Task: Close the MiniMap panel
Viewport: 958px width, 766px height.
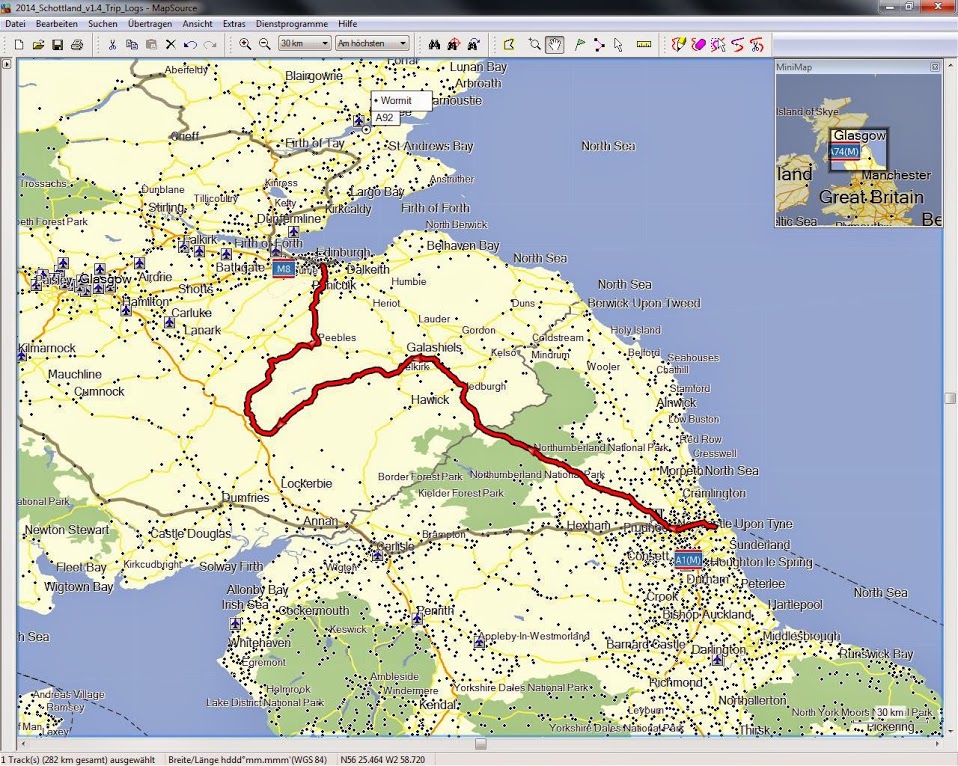Action: (x=935, y=67)
